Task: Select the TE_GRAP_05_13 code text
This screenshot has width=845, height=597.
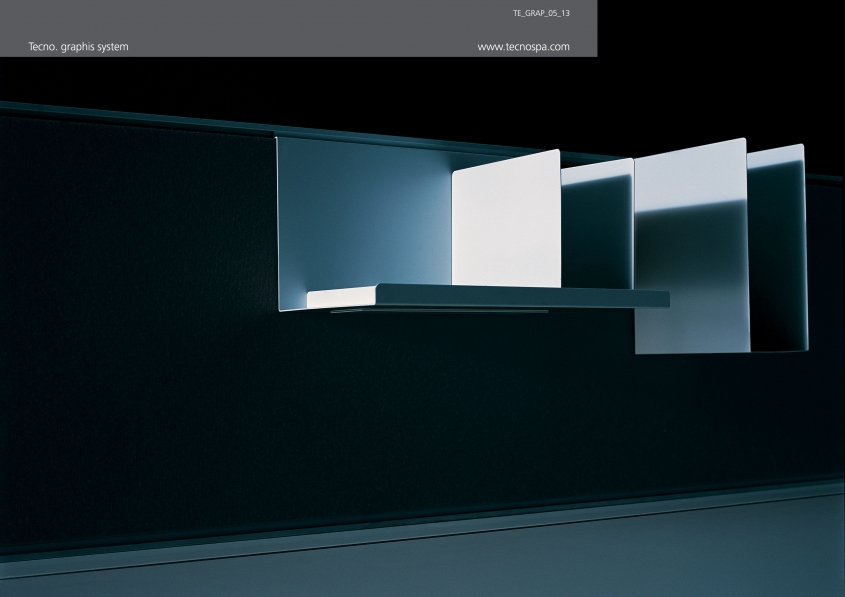Action: (x=541, y=13)
